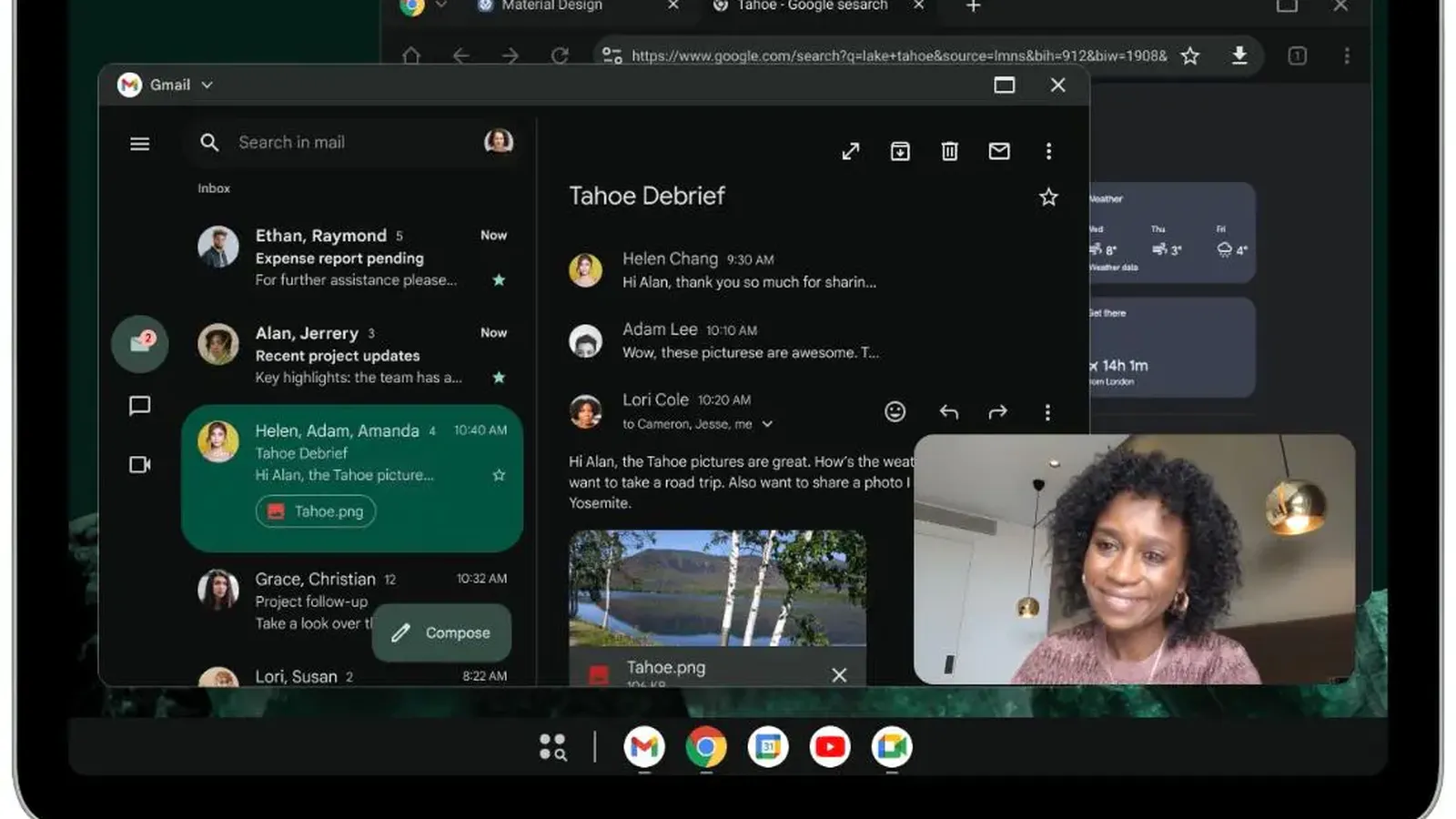Mark the Tahoe Debrief conversation as unread
The height and width of the screenshot is (819, 1456).
(x=999, y=151)
